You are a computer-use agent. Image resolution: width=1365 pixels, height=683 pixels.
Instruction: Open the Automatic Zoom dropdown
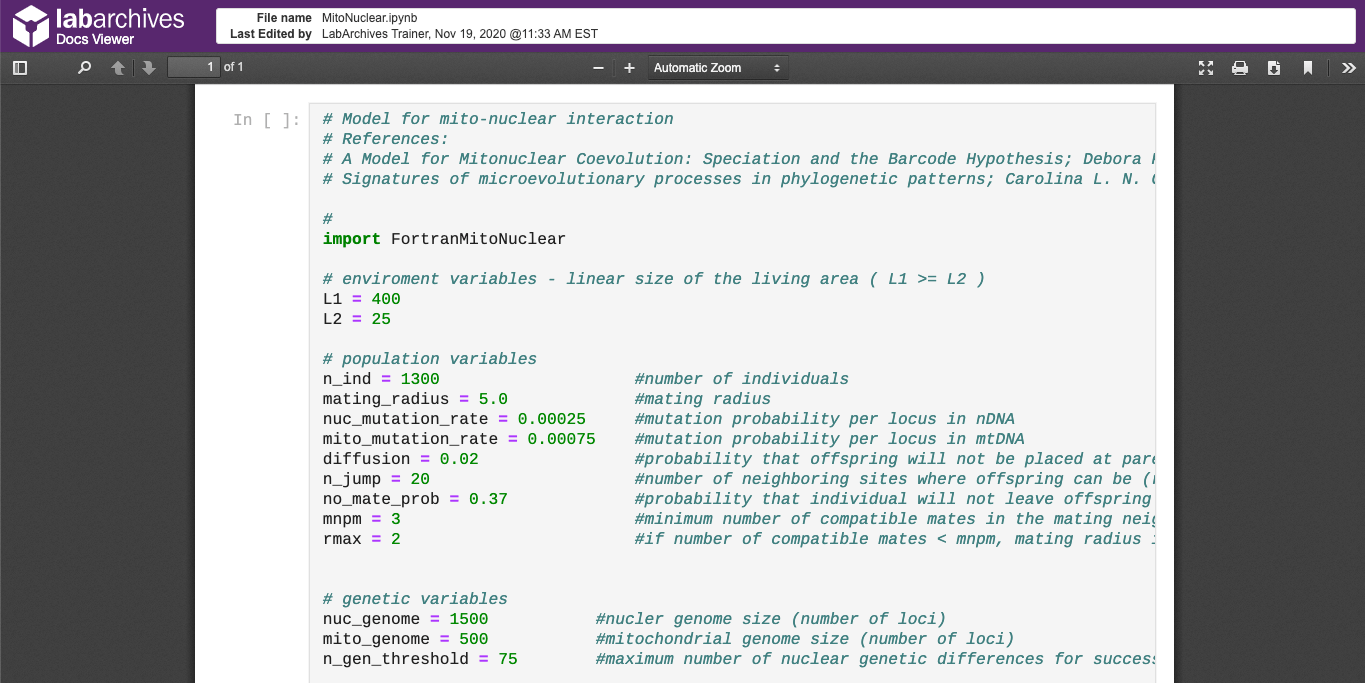pos(712,67)
